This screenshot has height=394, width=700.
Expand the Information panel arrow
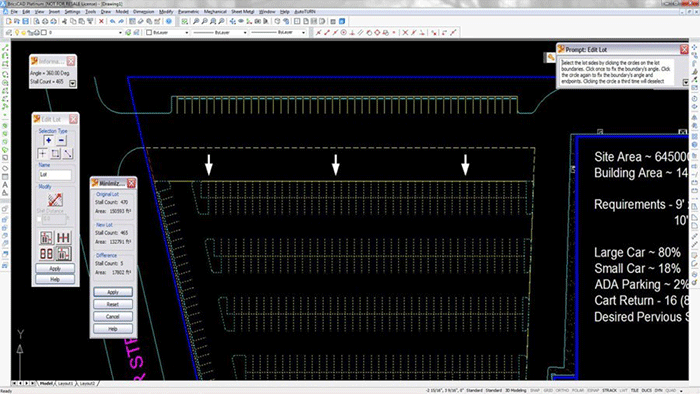pos(72,83)
